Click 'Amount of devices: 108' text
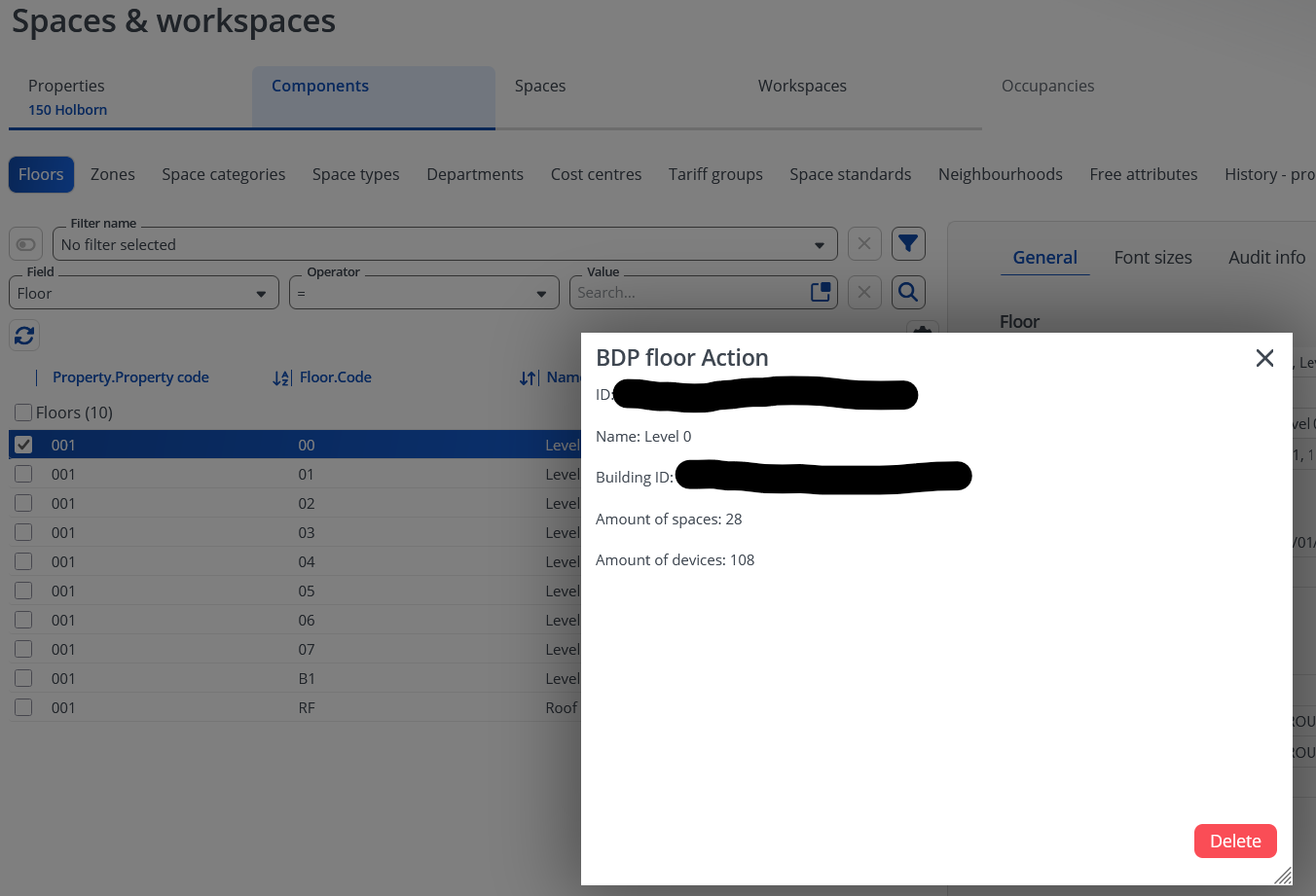1316x896 pixels. pyautogui.click(x=676, y=560)
